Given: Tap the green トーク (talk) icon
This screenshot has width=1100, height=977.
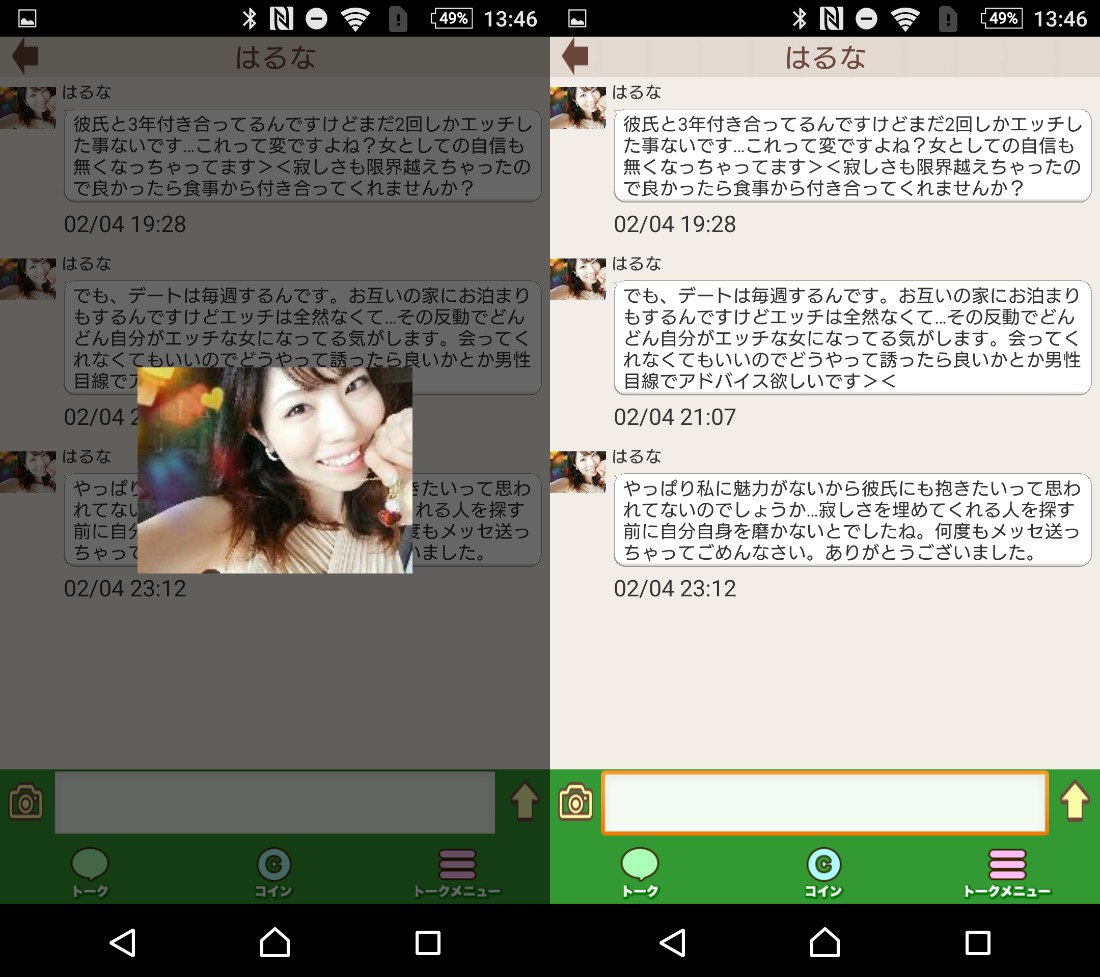Looking at the screenshot, I should 640,869.
